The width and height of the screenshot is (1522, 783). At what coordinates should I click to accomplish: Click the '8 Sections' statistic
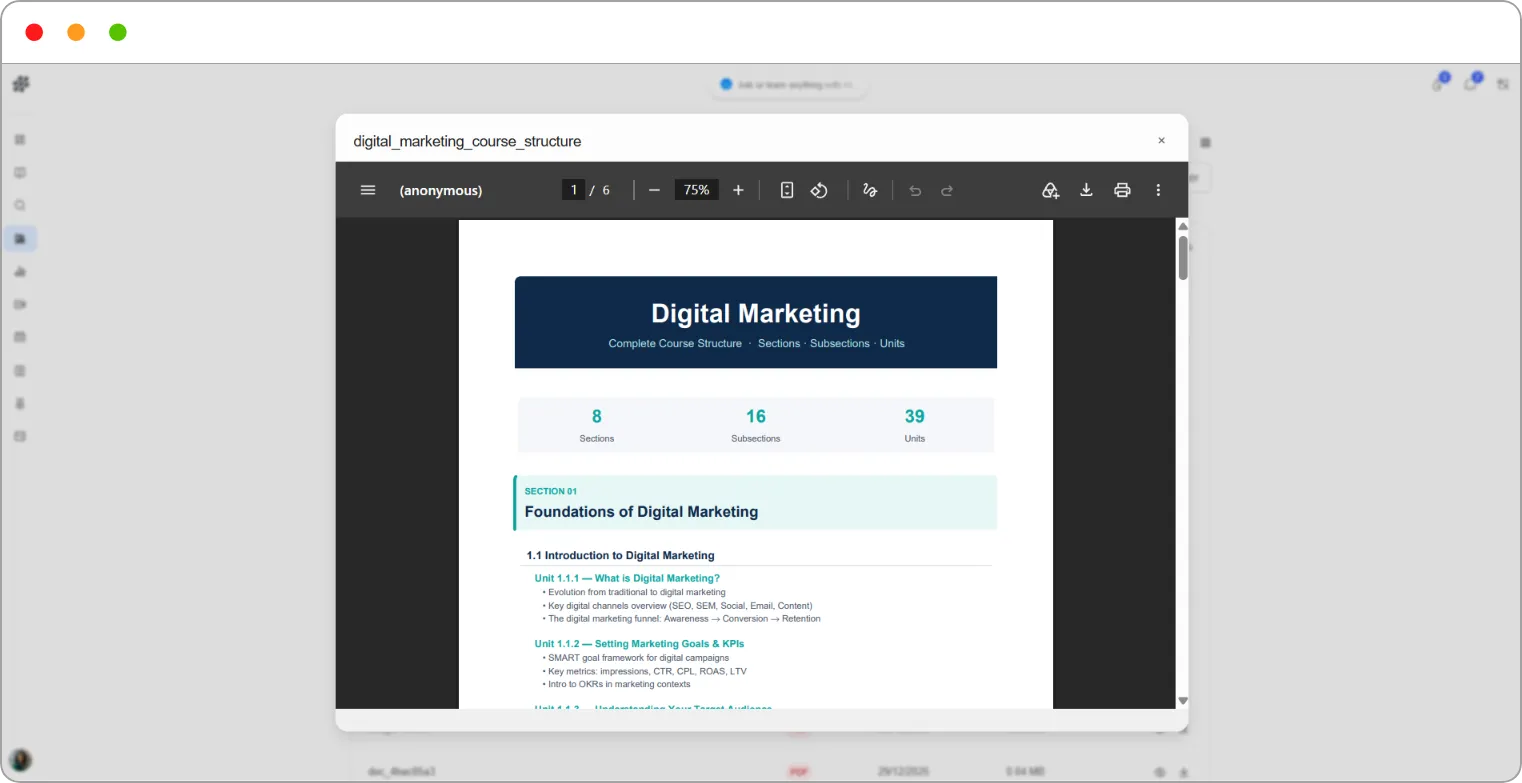click(597, 425)
